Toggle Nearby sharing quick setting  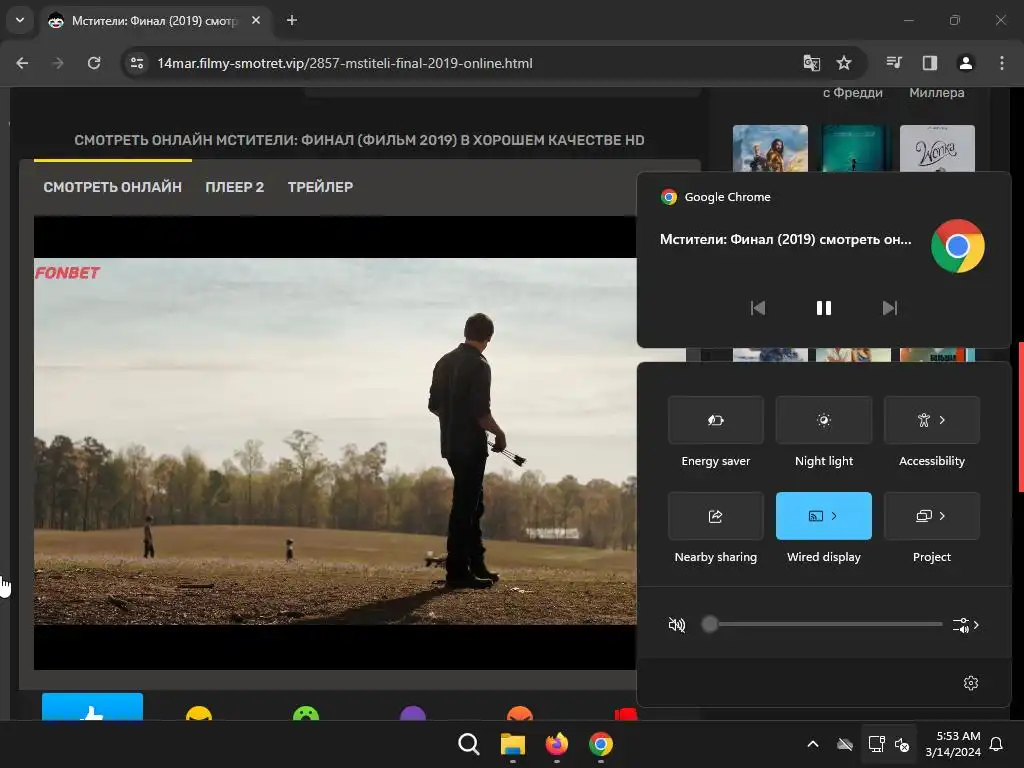coord(716,516)
